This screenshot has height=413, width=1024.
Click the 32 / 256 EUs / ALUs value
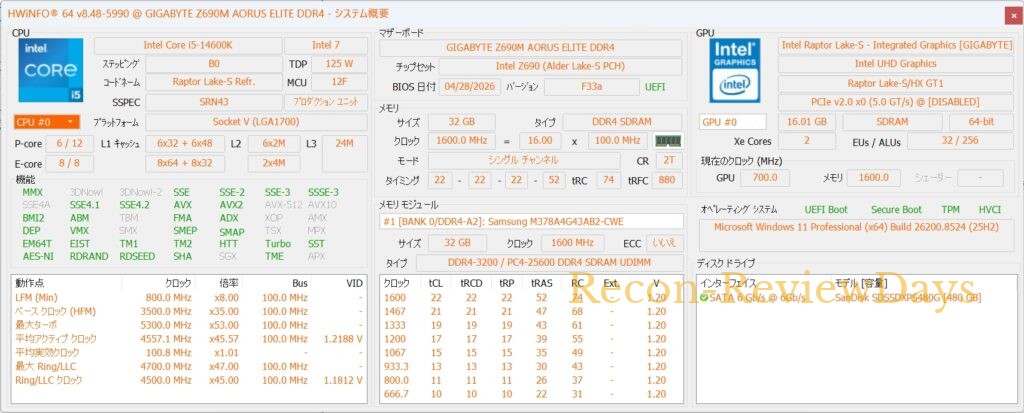point(960,141)
